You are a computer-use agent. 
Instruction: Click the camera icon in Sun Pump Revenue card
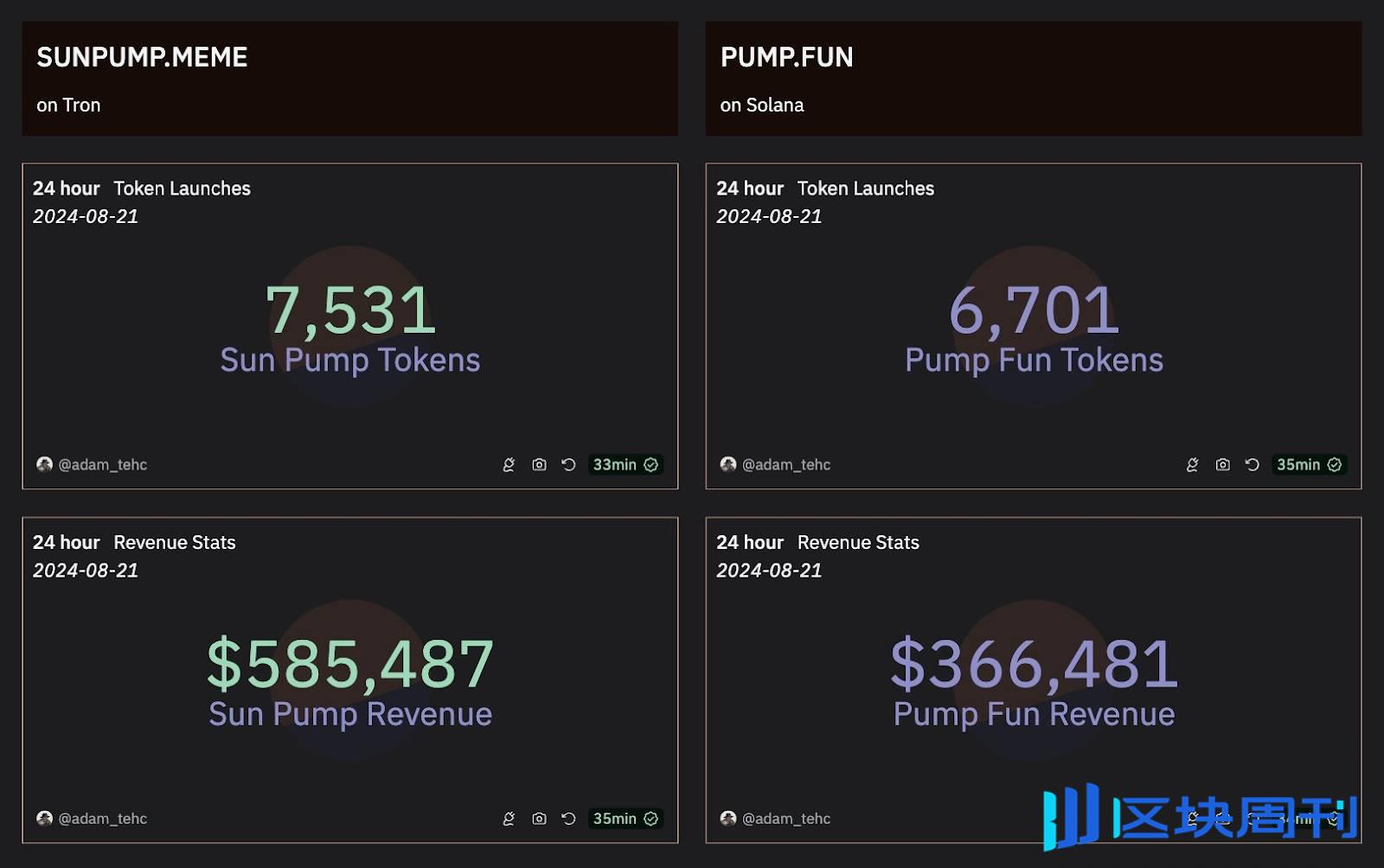pyautogui.click(x=539, y=818)
